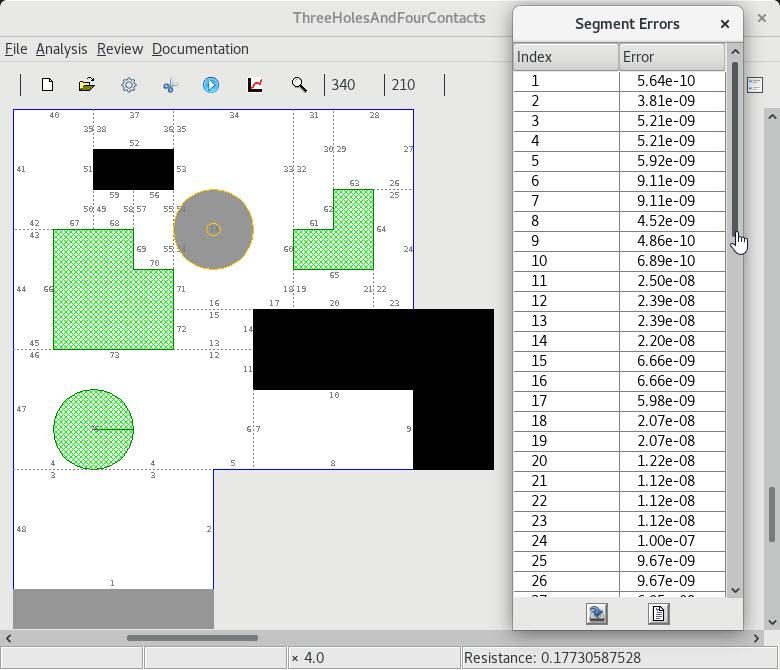Open the Documentation menu

tap(200, 49)
